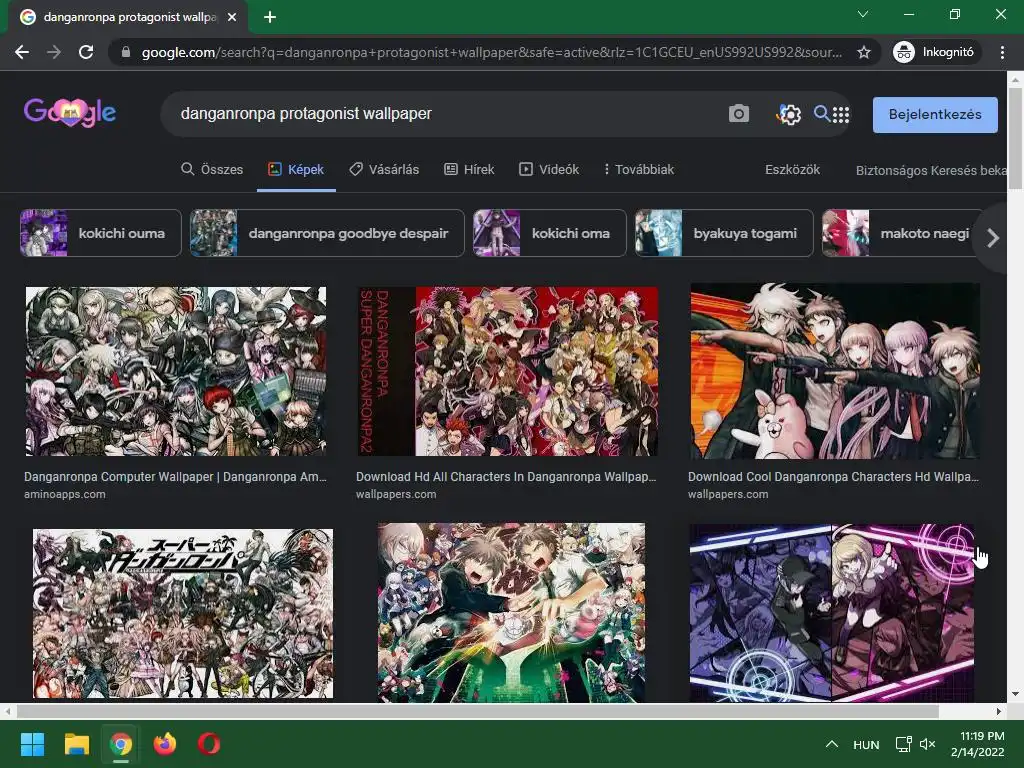
Task: Click the browser forward arrow
Action: click(54, 52)
